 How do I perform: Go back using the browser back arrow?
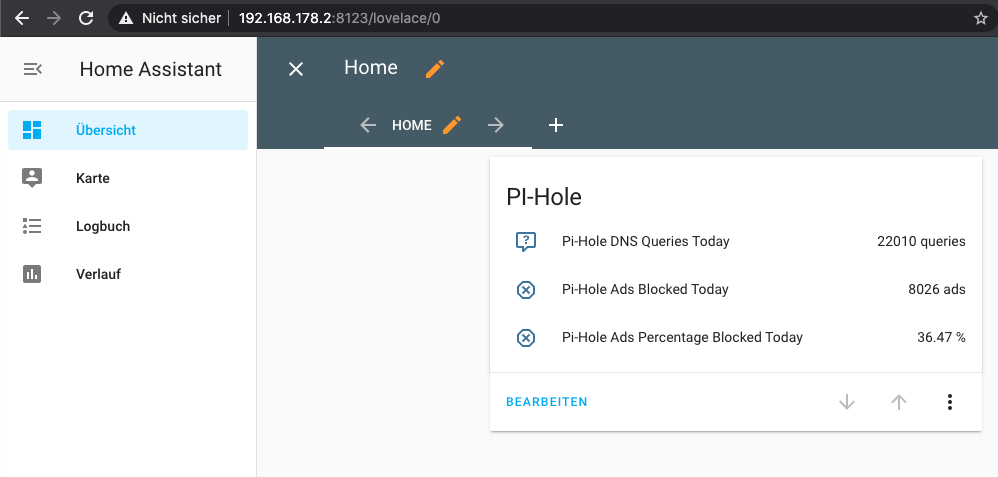[22, 18]
